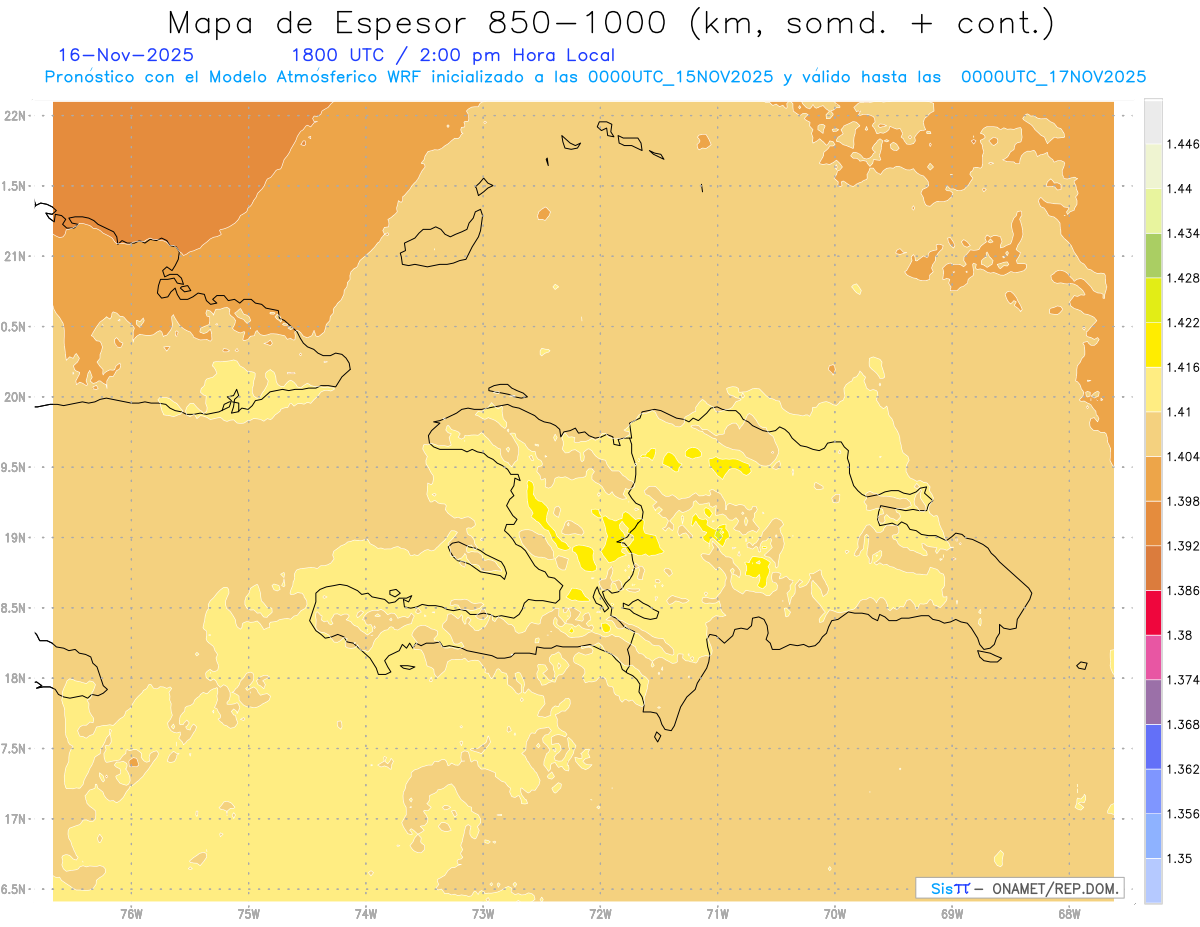Click the 73W longitude axis label
Viewport: 1200px width, 927px height.
click(483, 913)
